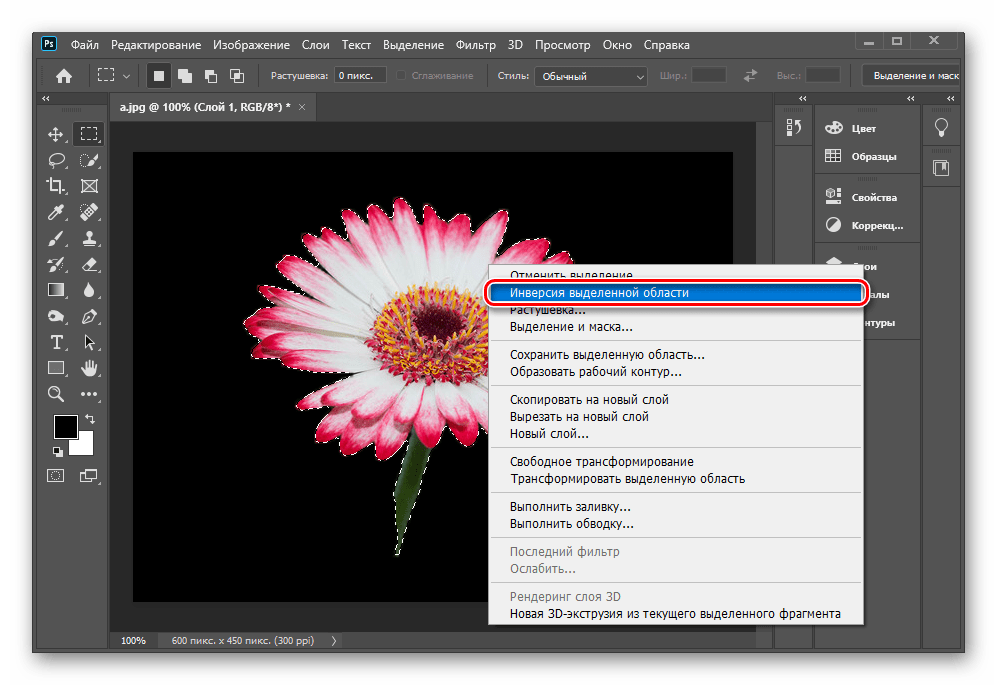Enable add to selection mode

[x=185, y=76]
